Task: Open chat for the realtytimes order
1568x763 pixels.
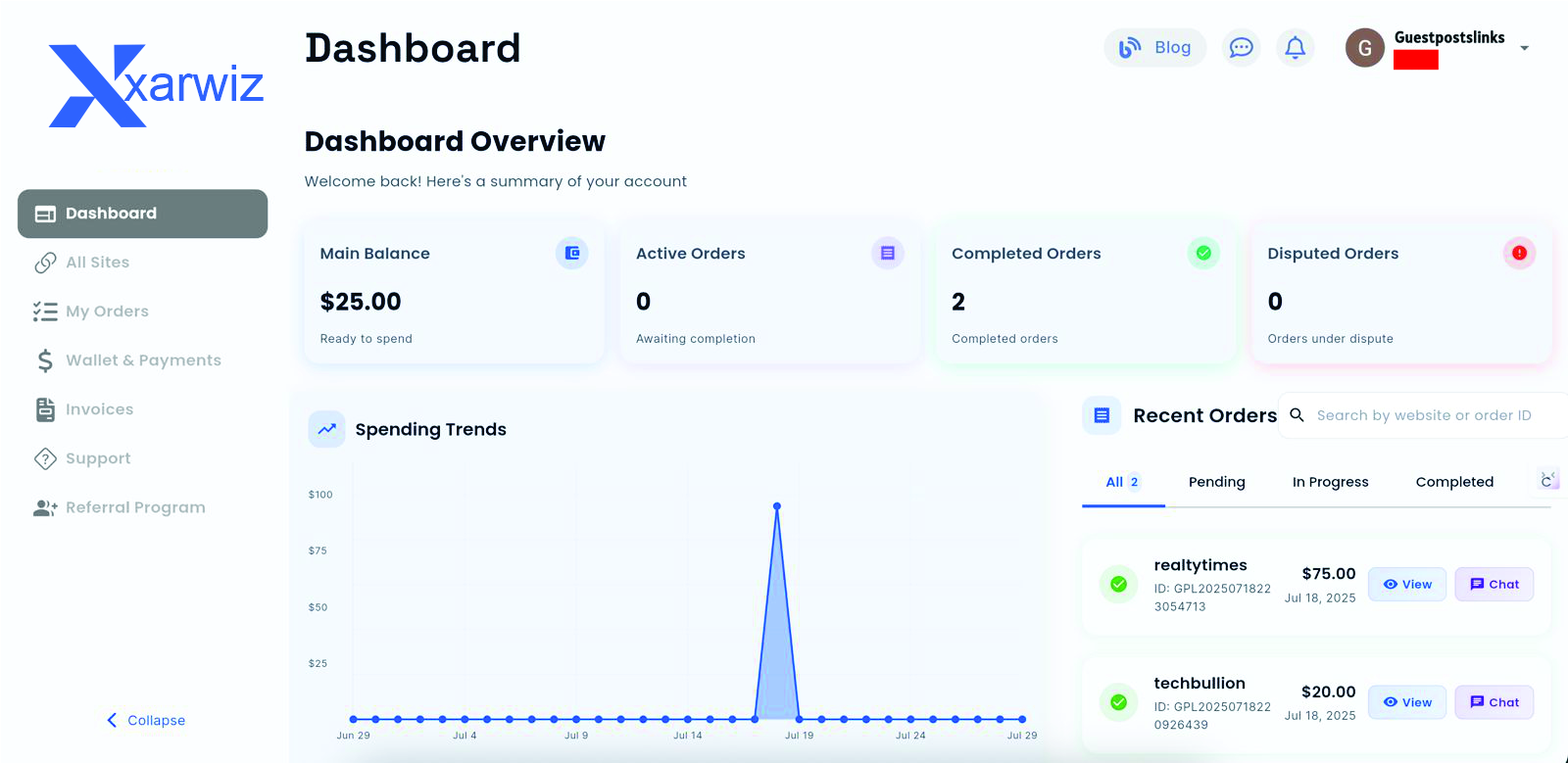Action: [1494, 585]
